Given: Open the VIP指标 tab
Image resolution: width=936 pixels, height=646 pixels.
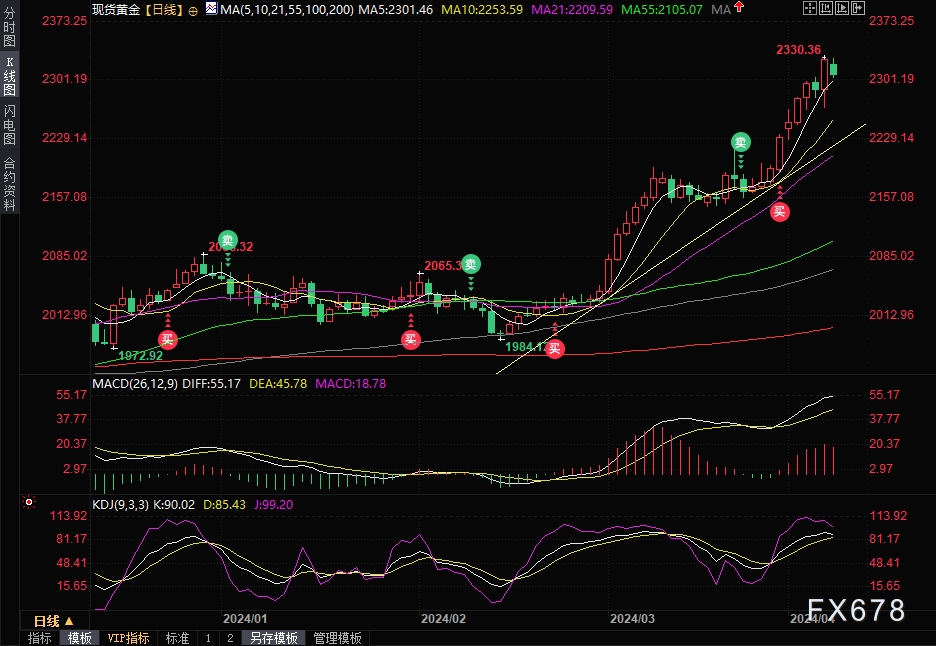Looking at the screenshot, I should click(128, 638).
